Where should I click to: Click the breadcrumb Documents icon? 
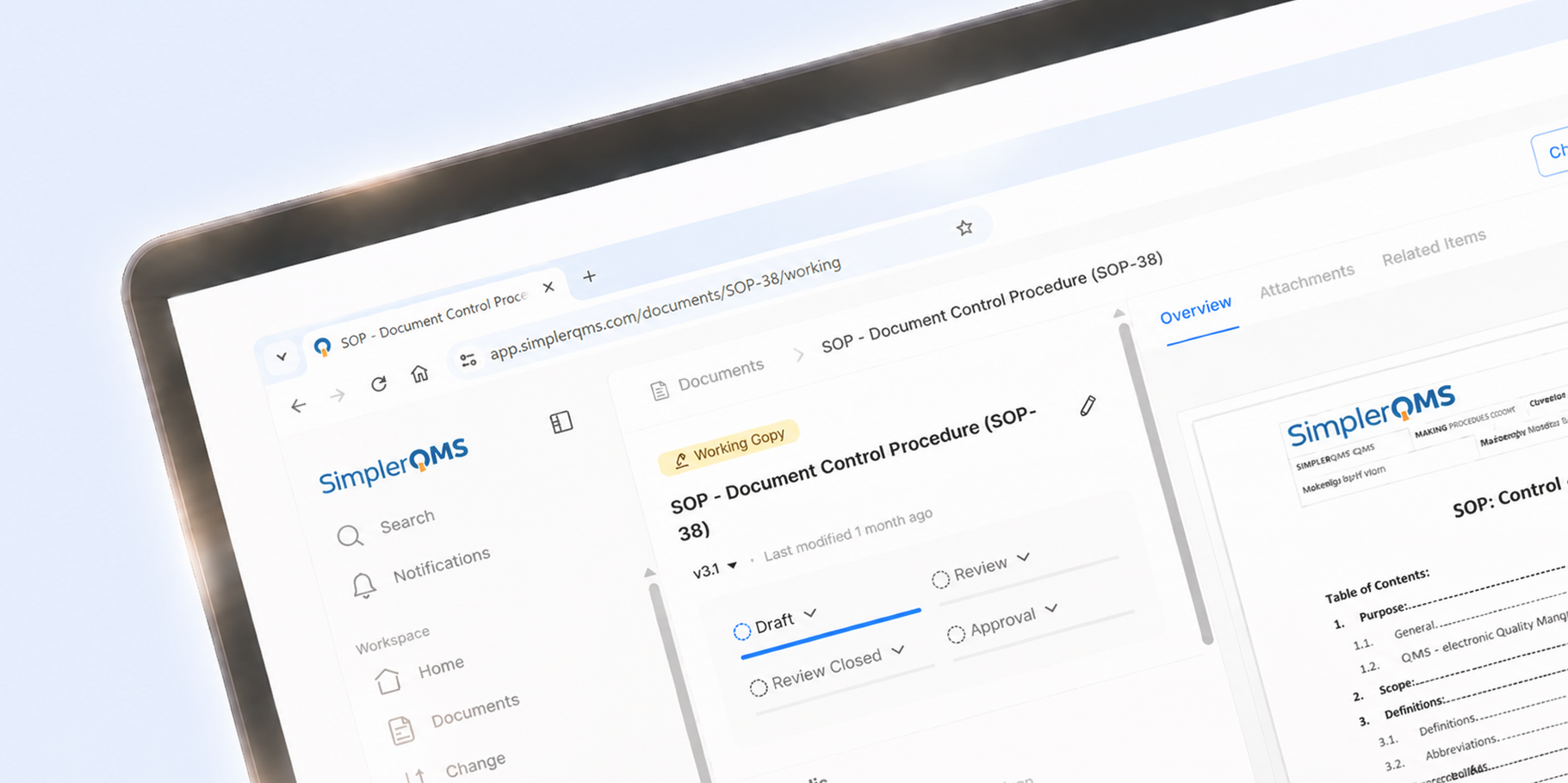[x=660, y=390]
